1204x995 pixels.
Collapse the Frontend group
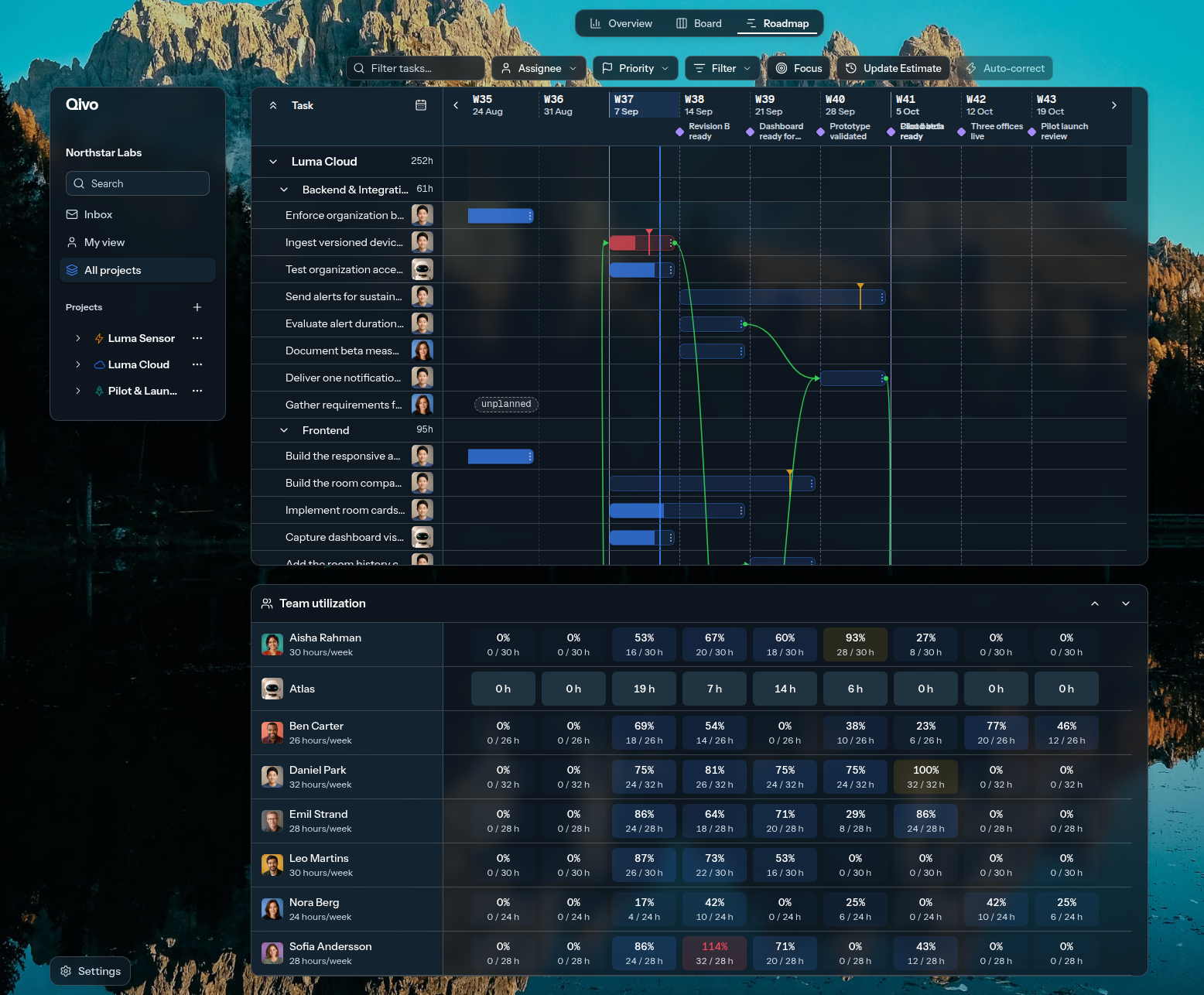point(284,430)
